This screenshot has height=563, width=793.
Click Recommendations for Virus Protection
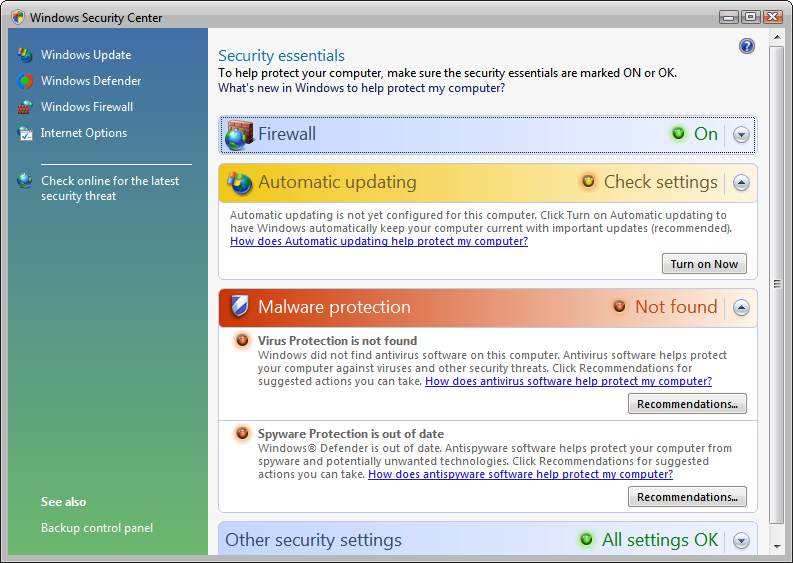coord(687,404)
